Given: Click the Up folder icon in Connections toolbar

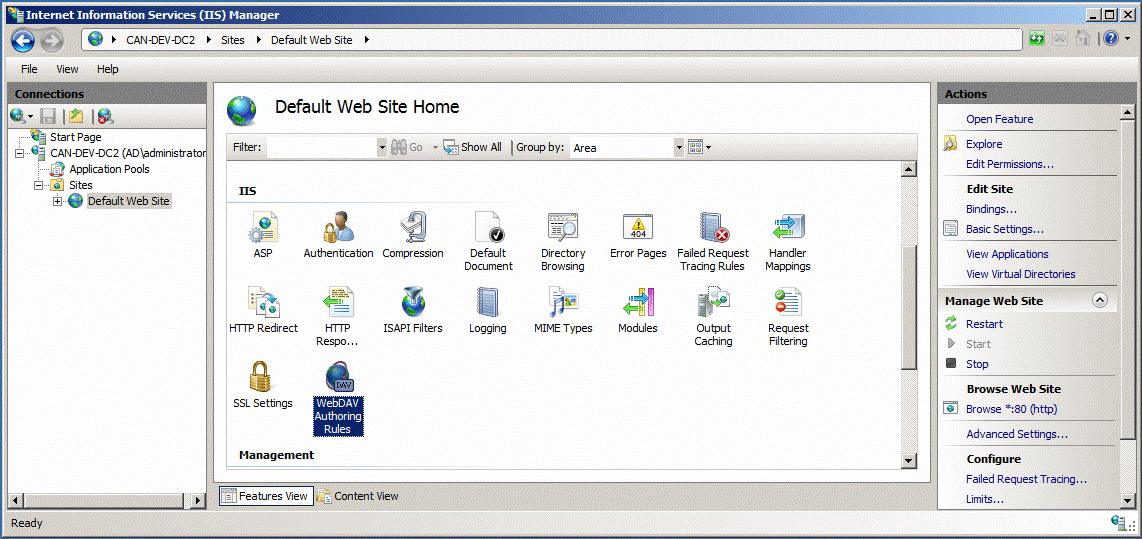Looking at the screenshot, I should (76, 116).
